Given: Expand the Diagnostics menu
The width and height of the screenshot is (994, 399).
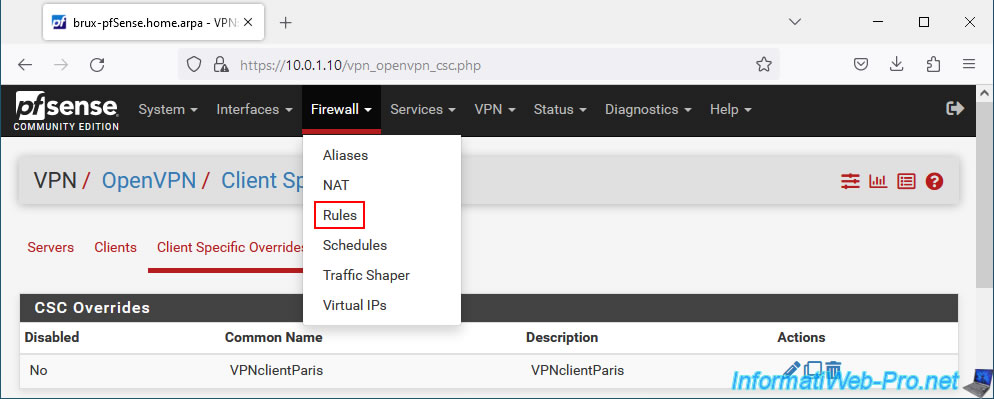Looking at the screenshot, I should 648,109.
